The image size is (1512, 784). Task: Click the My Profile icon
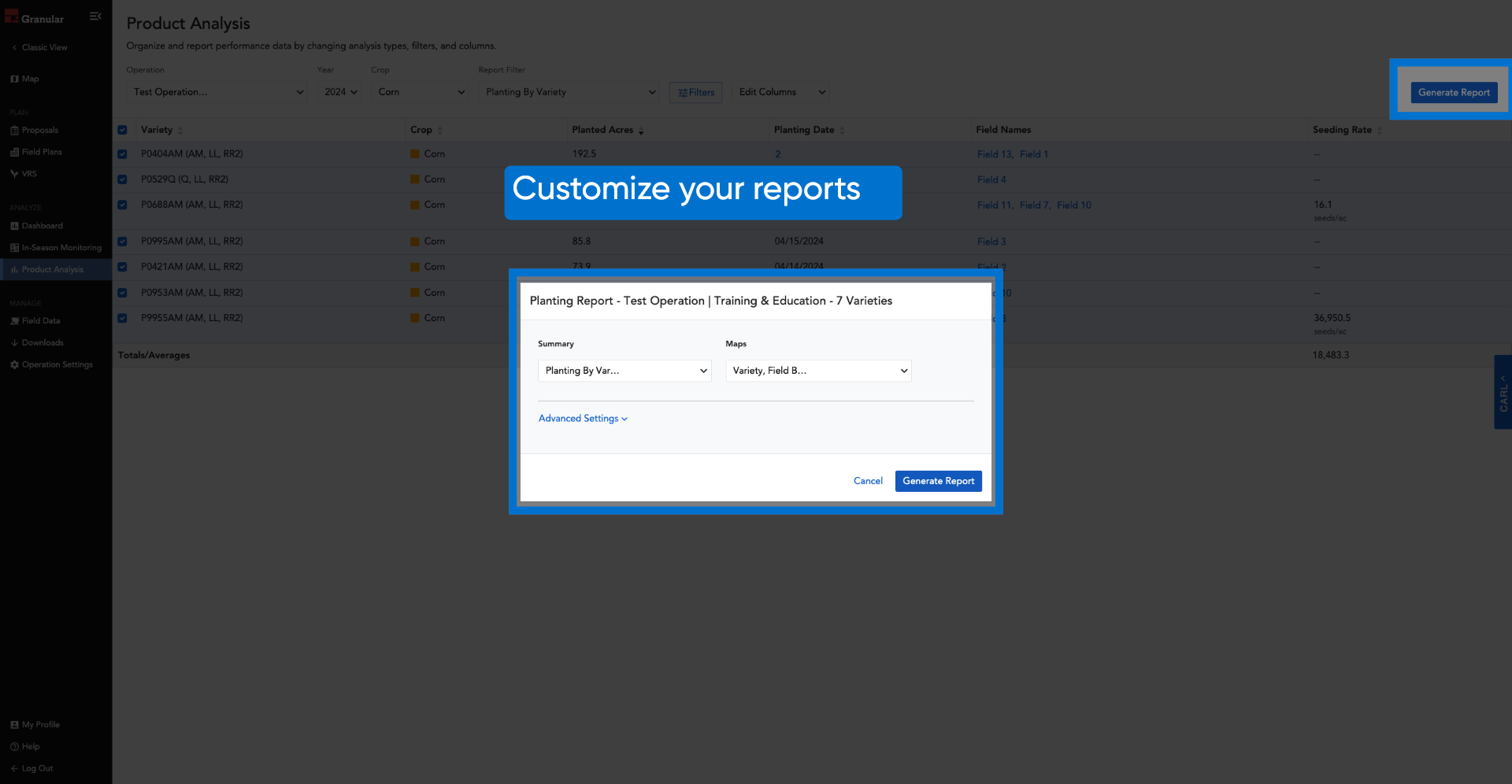tap(14, 725)
